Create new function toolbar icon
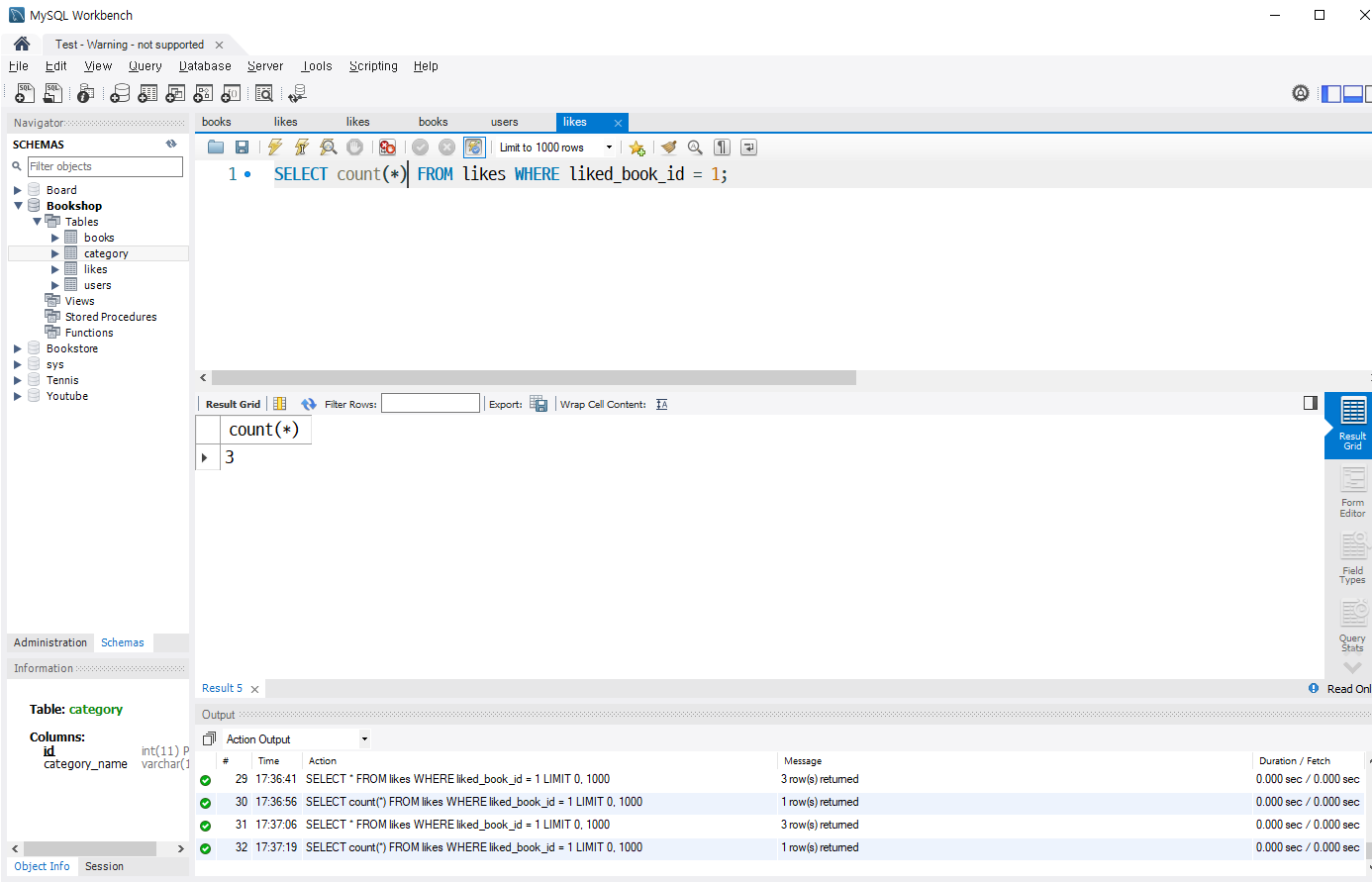 click(x=231, y=93)
